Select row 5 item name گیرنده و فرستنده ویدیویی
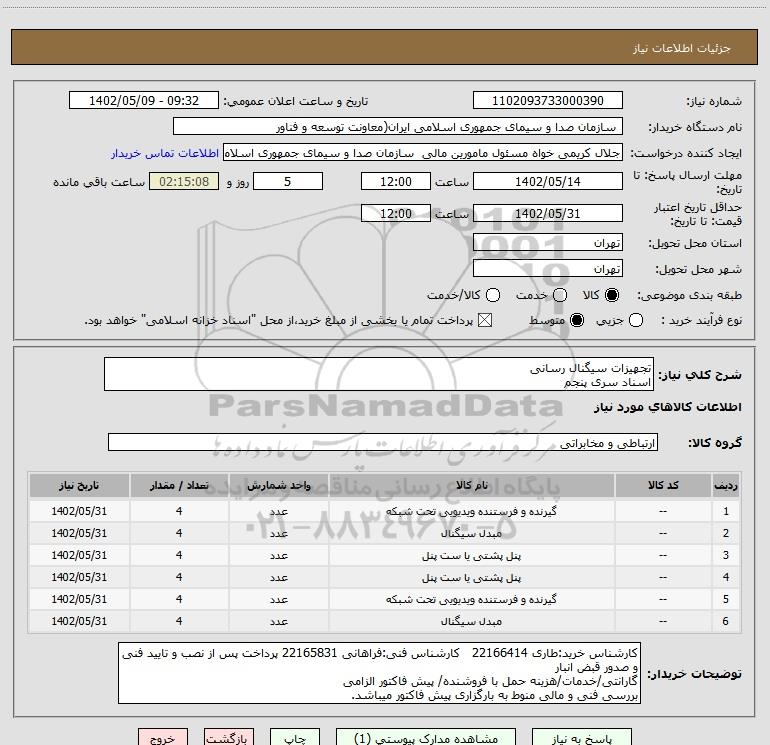The height and width of the screenshot is (745, 770). point(471,599)
